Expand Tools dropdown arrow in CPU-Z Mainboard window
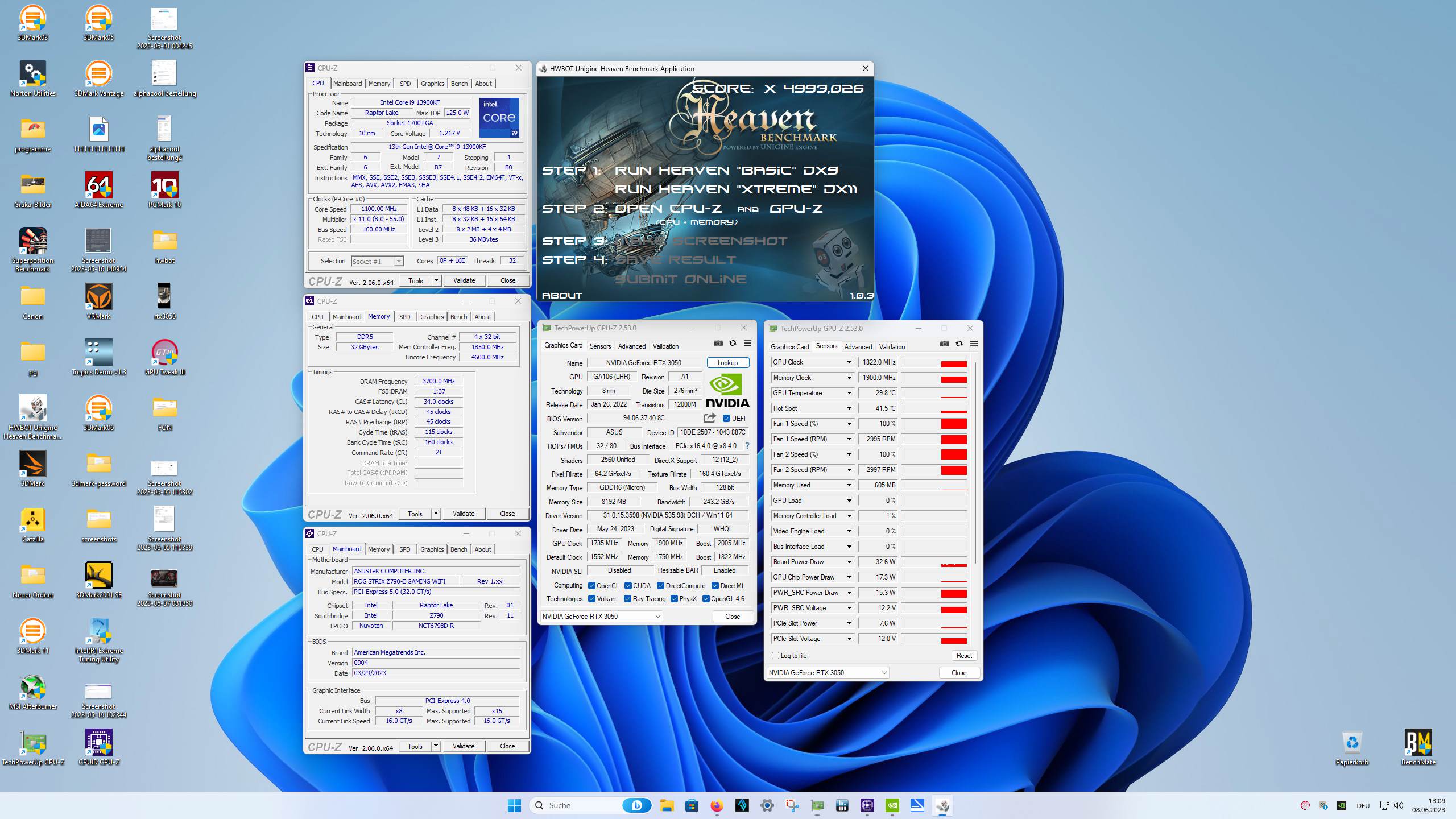The image size is (1456, 819). coord(436,746)
